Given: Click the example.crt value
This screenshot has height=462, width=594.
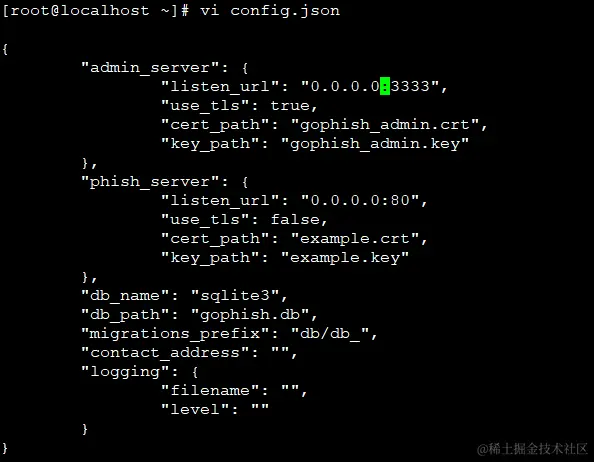Looking at the screenshot, I should 355,239.
